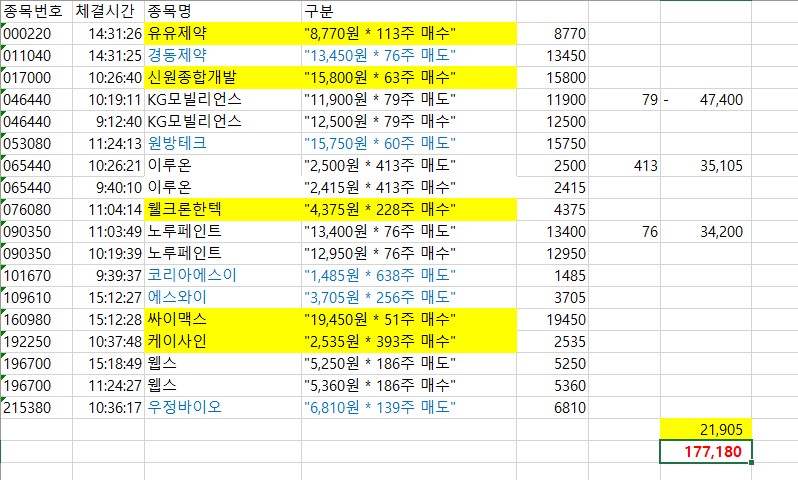The width and height of the screenshot is (798, 480).
Task: Select the 종목명 header cell
Action: [x=223, y=11]
